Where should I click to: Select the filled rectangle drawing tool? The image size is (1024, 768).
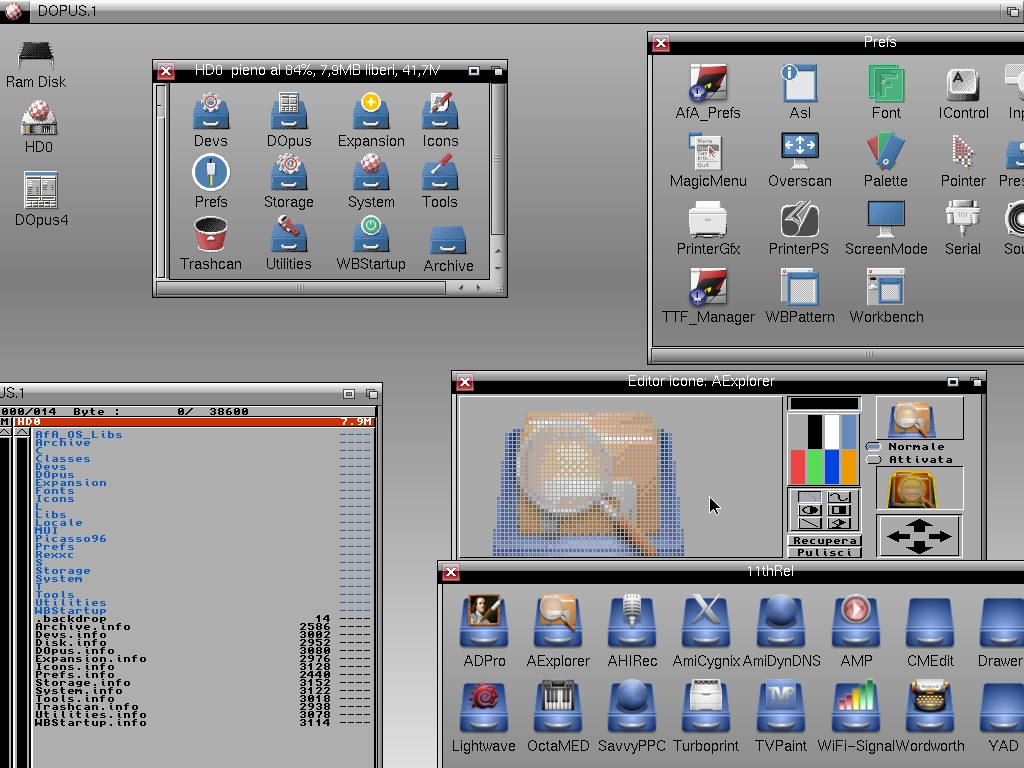coord(840,510)
